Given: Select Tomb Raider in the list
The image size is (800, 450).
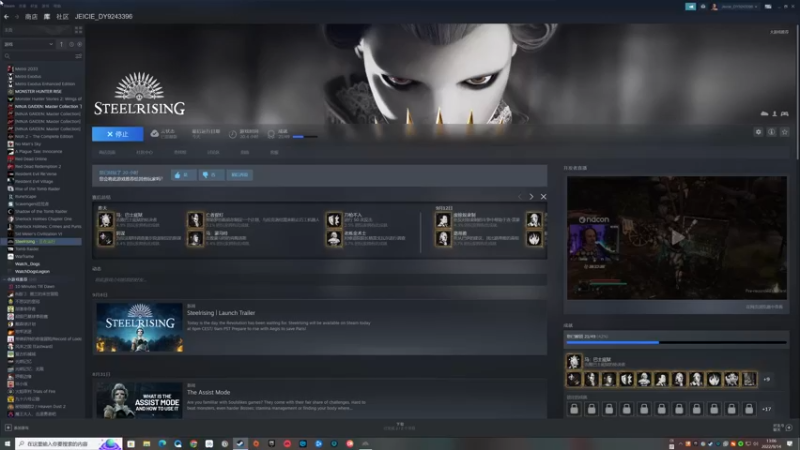Looking at the screenshot, I should pyautogui.click(x=27, y=249).
